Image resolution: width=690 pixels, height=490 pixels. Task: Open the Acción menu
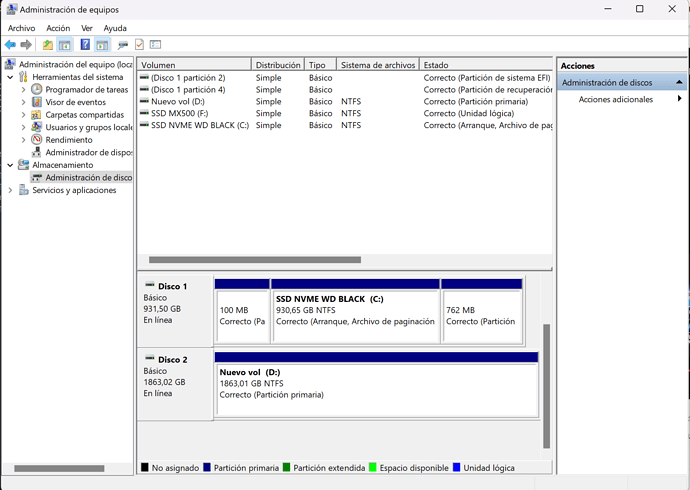(x=58, y=28)
